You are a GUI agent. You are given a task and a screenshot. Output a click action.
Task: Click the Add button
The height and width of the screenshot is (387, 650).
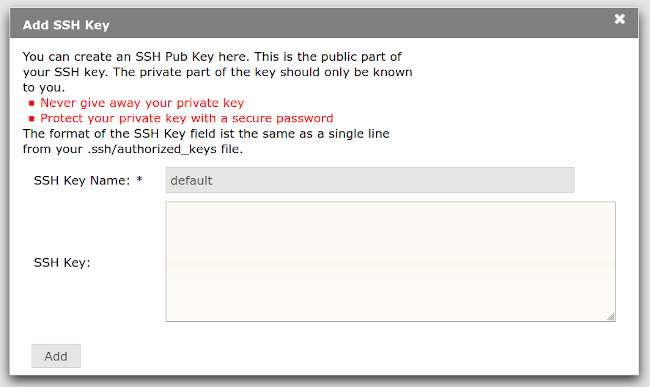(x=56, y=356)
